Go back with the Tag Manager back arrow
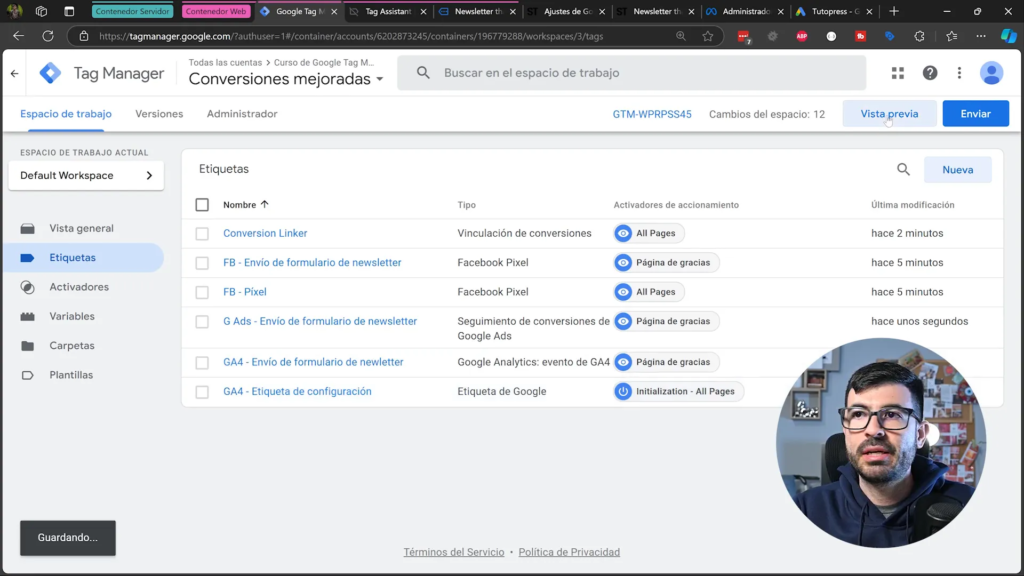Image resolution: width=1024 pixels, height=576 pixels. pos(14,73)
